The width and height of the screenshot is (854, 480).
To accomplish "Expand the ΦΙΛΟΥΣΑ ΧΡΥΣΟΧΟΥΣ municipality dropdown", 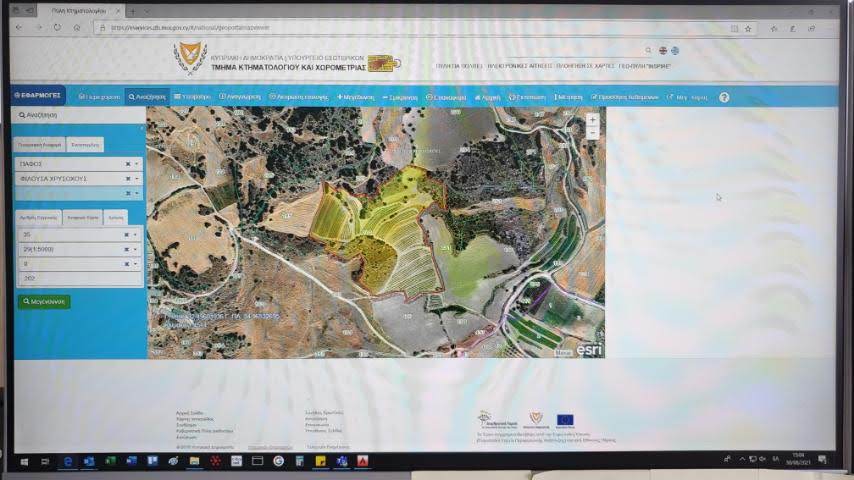I will tap(137, 178).
